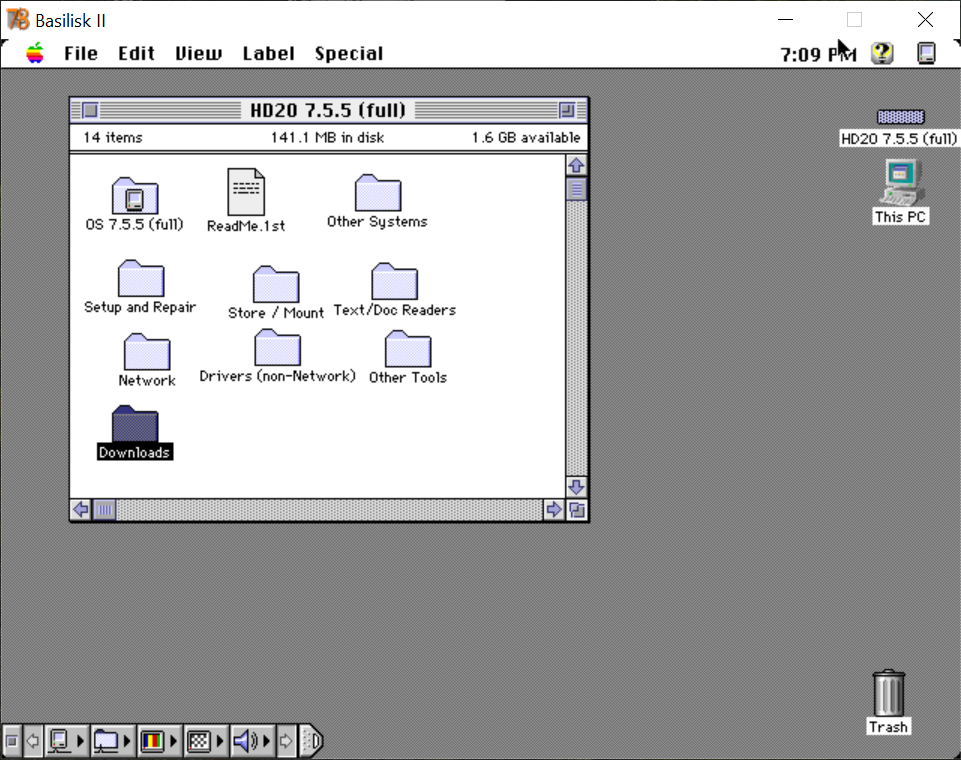961x760 pixels.
Task: Open the Apple menu
Action: point(35,53)
